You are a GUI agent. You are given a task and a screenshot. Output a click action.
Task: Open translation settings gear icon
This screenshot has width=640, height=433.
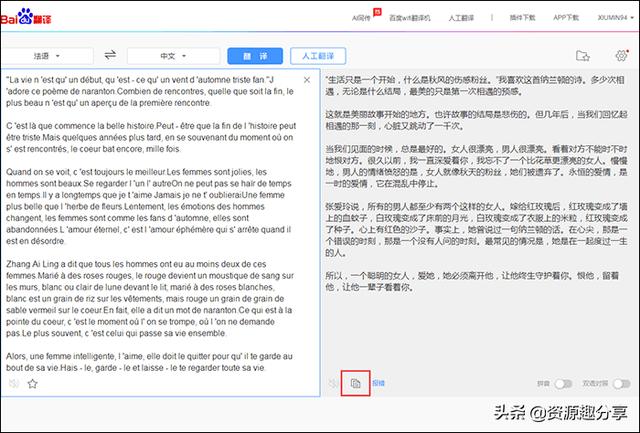point(622,55)
